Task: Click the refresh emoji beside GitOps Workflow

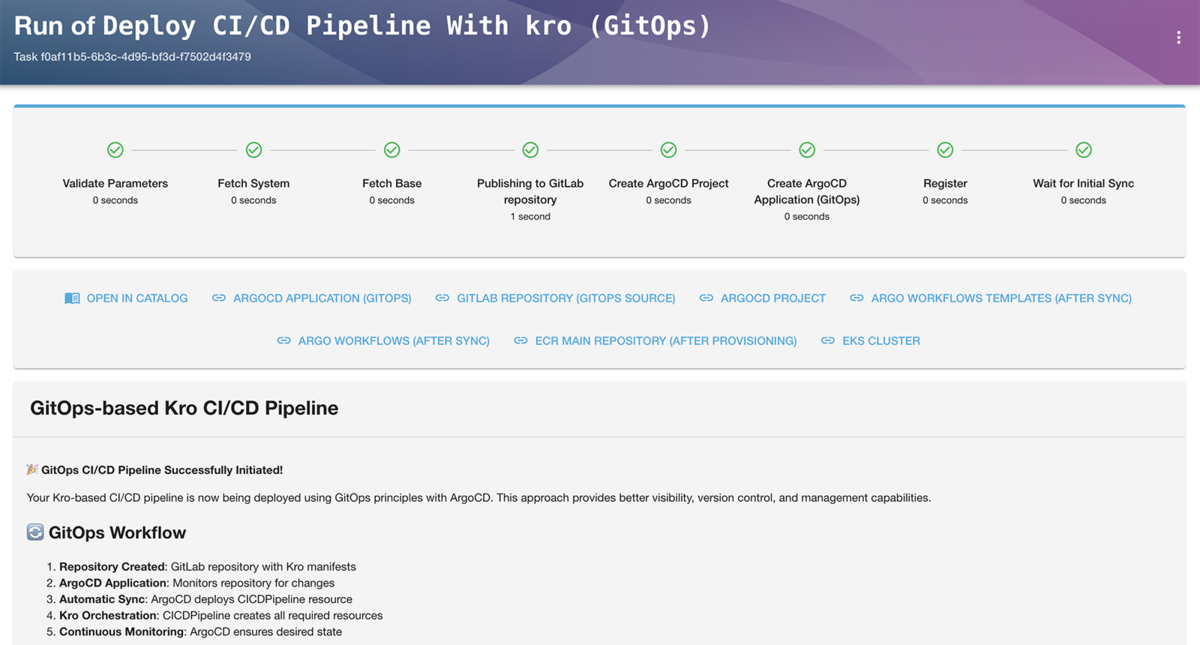Action: pos(35,532)
